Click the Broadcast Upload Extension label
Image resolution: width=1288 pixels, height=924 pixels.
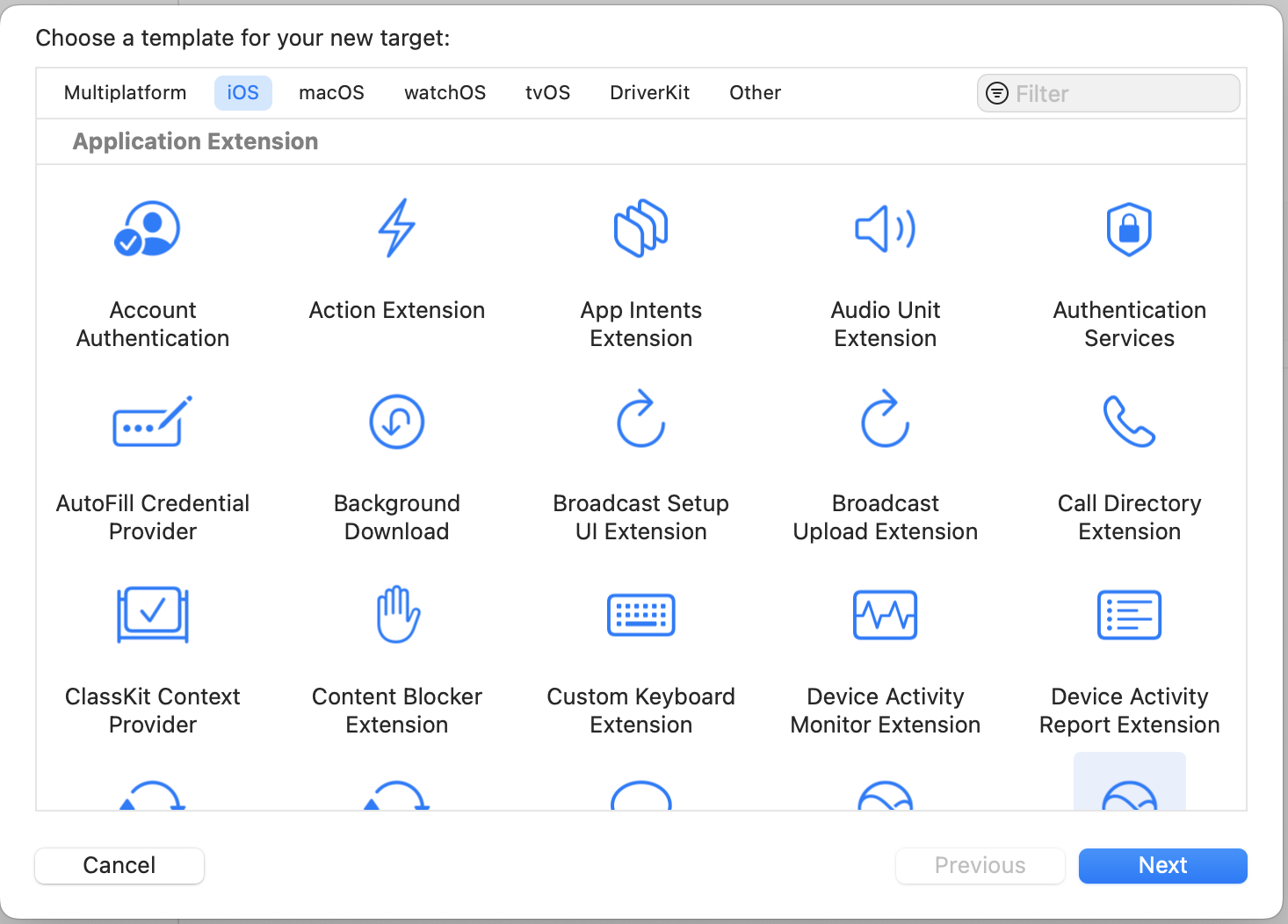coord(886,517)
